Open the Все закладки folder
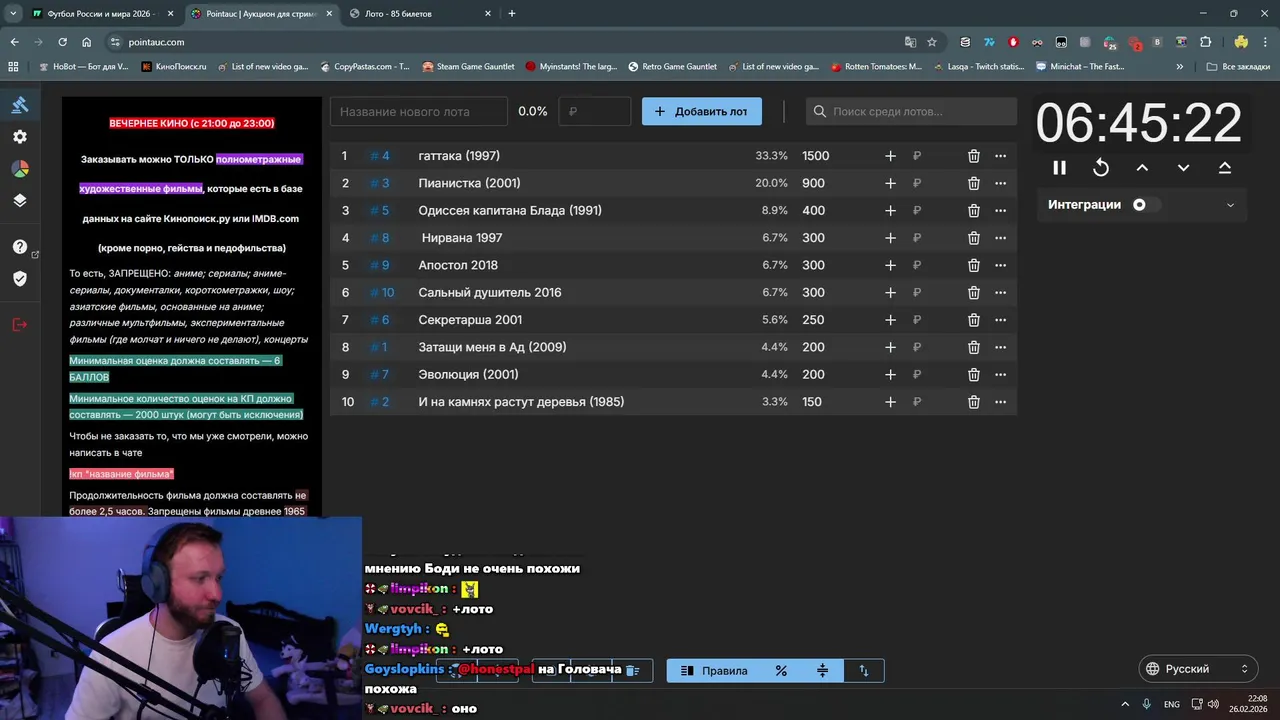The image size is (1280, 720). click(1238, 67)
